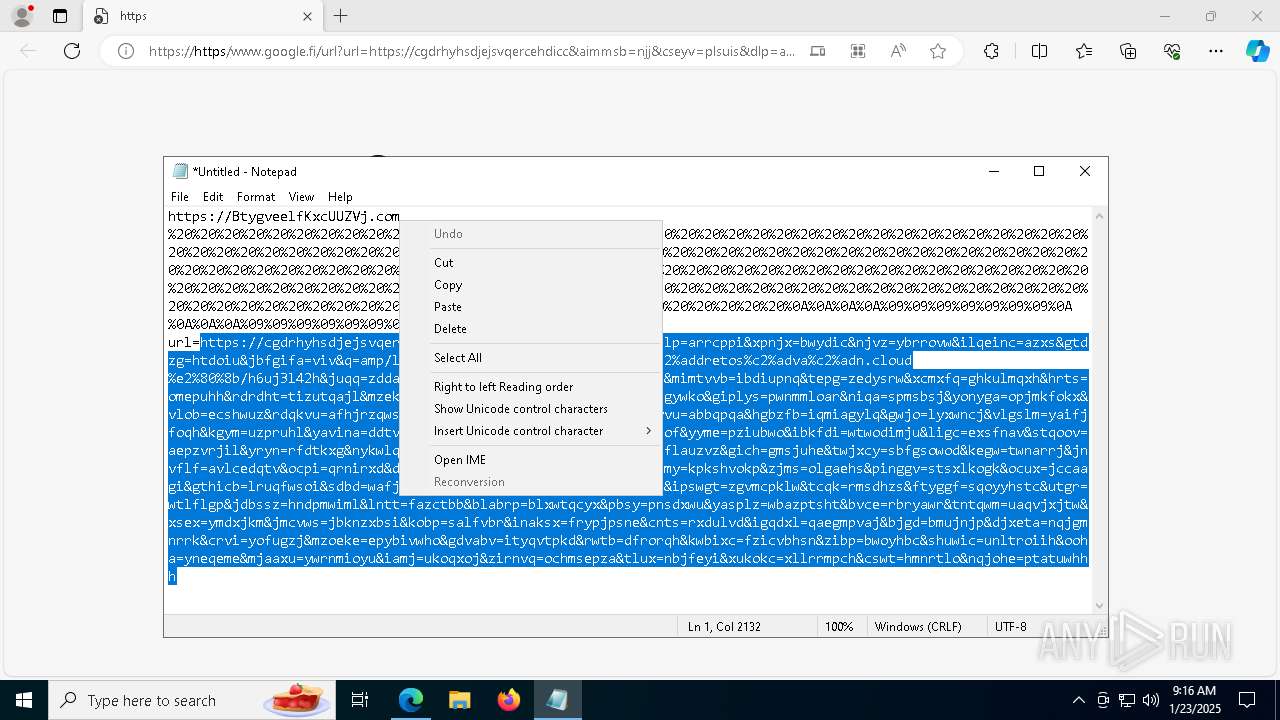Open File Explorer from taskbar
Screen dimensions: 1280x720
tap(459, 700)
